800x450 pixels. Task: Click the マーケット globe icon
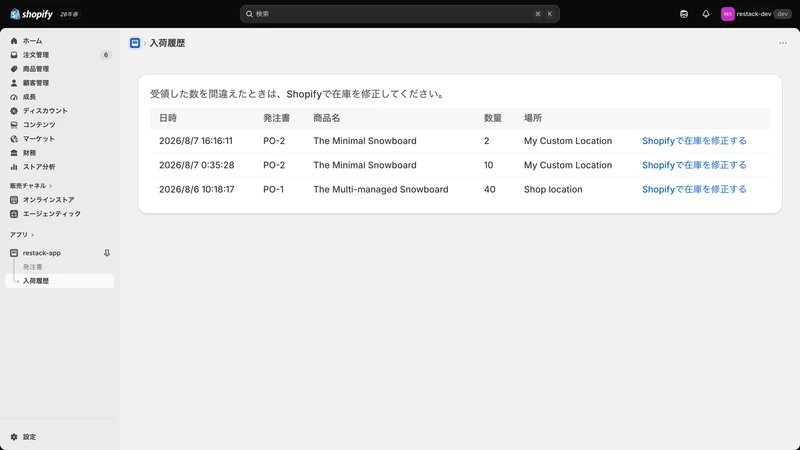point(14,139)
